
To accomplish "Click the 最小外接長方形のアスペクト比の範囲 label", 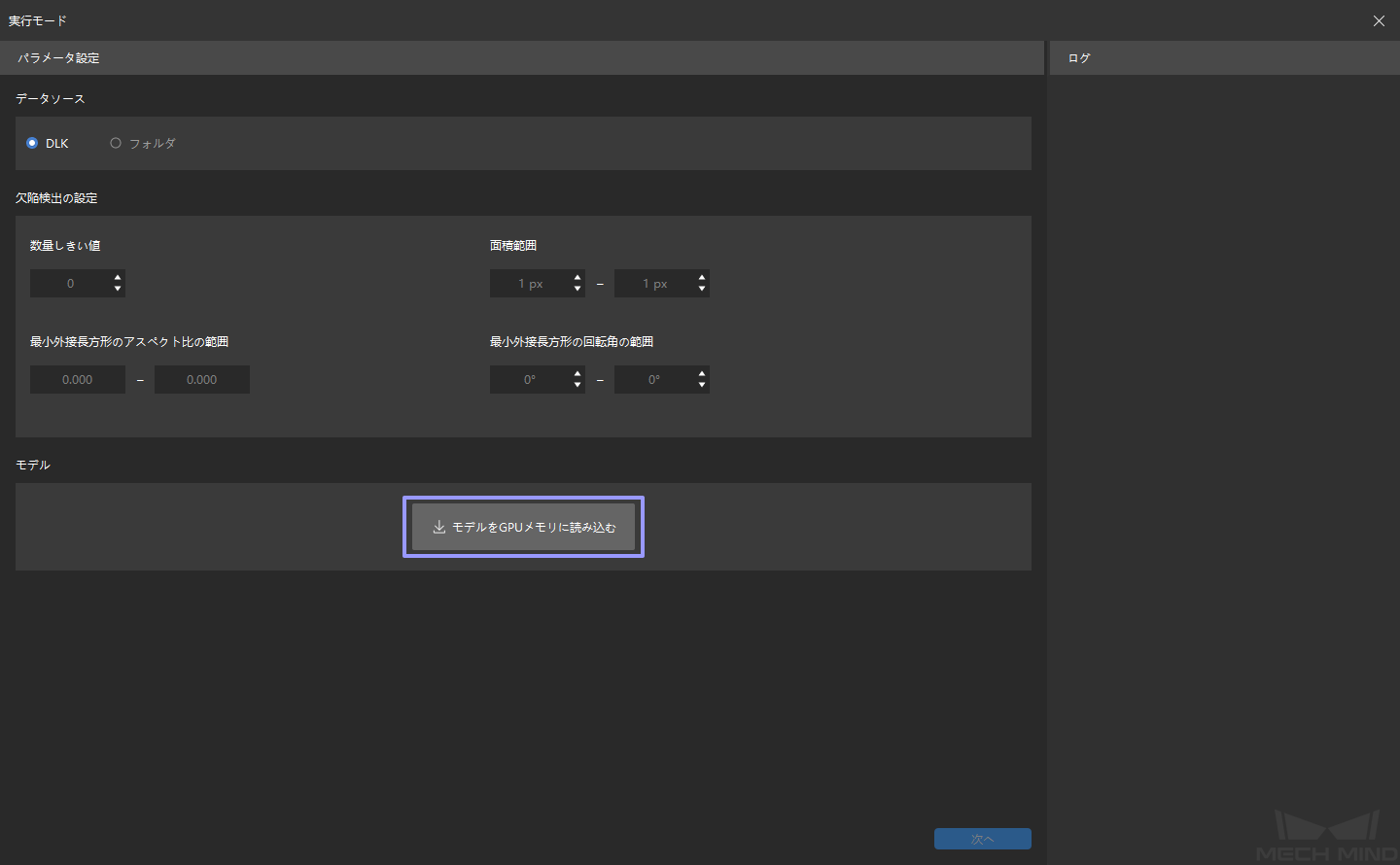I will [129, 342].
